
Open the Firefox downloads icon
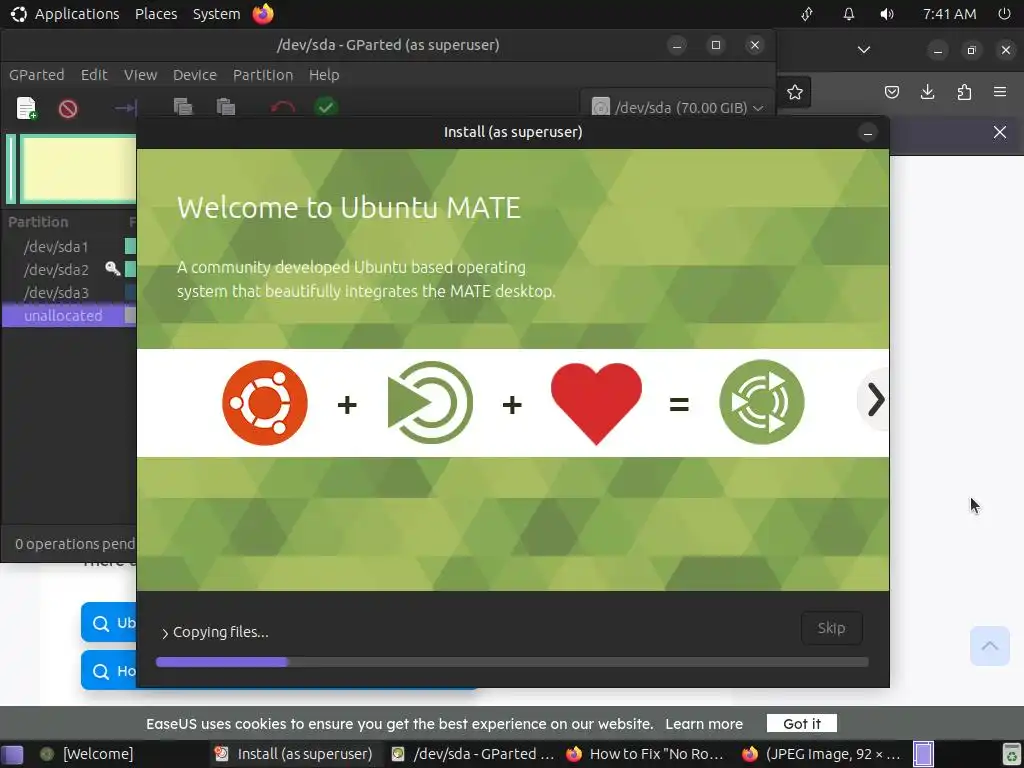pyautogui.click(x=927, y=92)
